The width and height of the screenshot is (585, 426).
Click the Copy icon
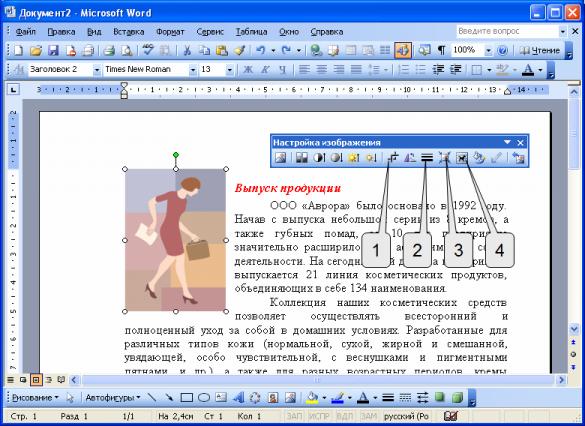tap(204, 50)
